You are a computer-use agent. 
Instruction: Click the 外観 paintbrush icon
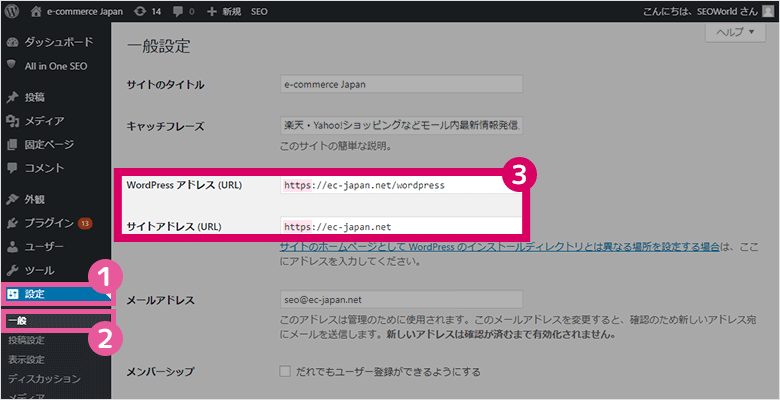(x=13, y=200)
